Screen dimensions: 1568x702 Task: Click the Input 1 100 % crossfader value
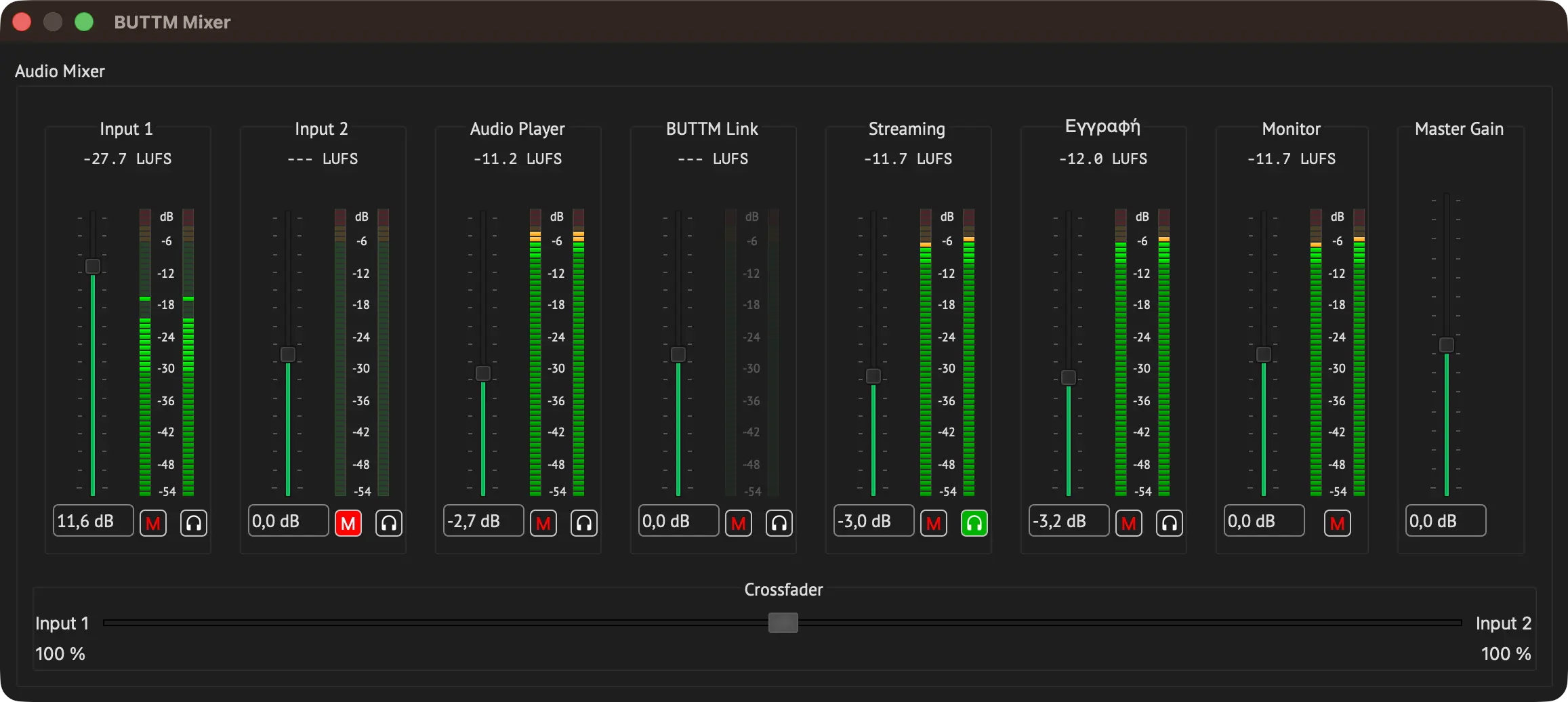pyautogui.click(x=60, y=654)
